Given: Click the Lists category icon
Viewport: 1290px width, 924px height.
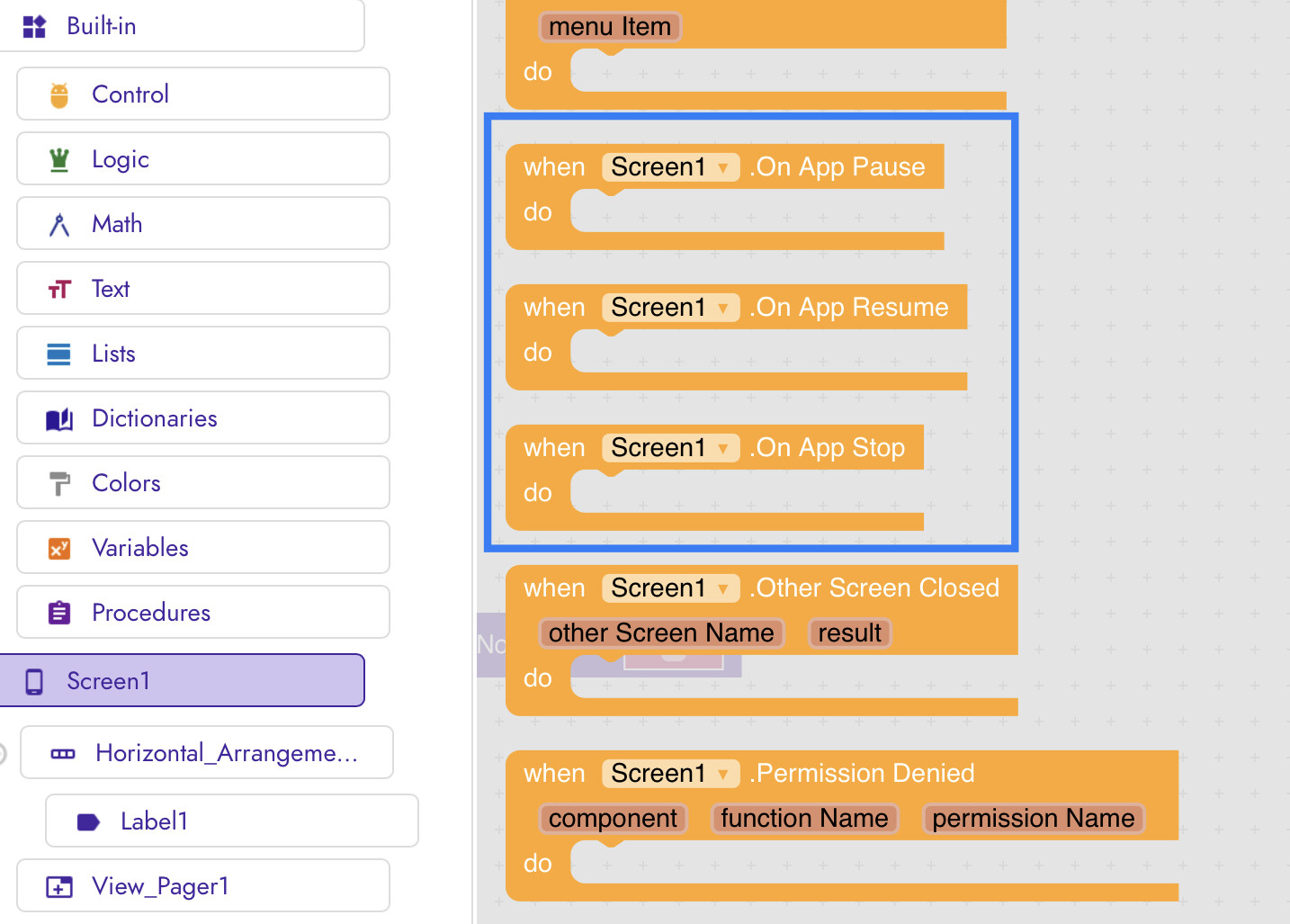Looking at the screenshot, I should pos(59,354).
